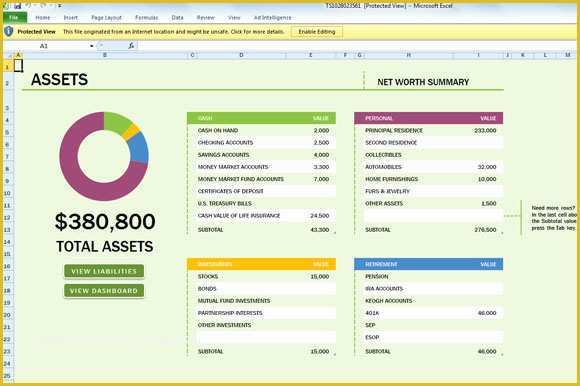
Task: Click the View Liabilities button
Action: click(x=104, y=271)
